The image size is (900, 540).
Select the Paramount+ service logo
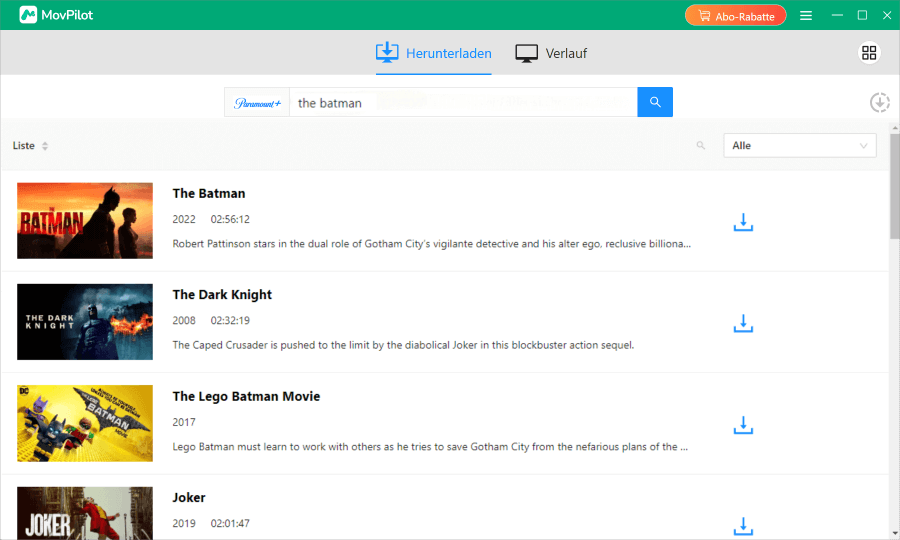coord(257,103)
